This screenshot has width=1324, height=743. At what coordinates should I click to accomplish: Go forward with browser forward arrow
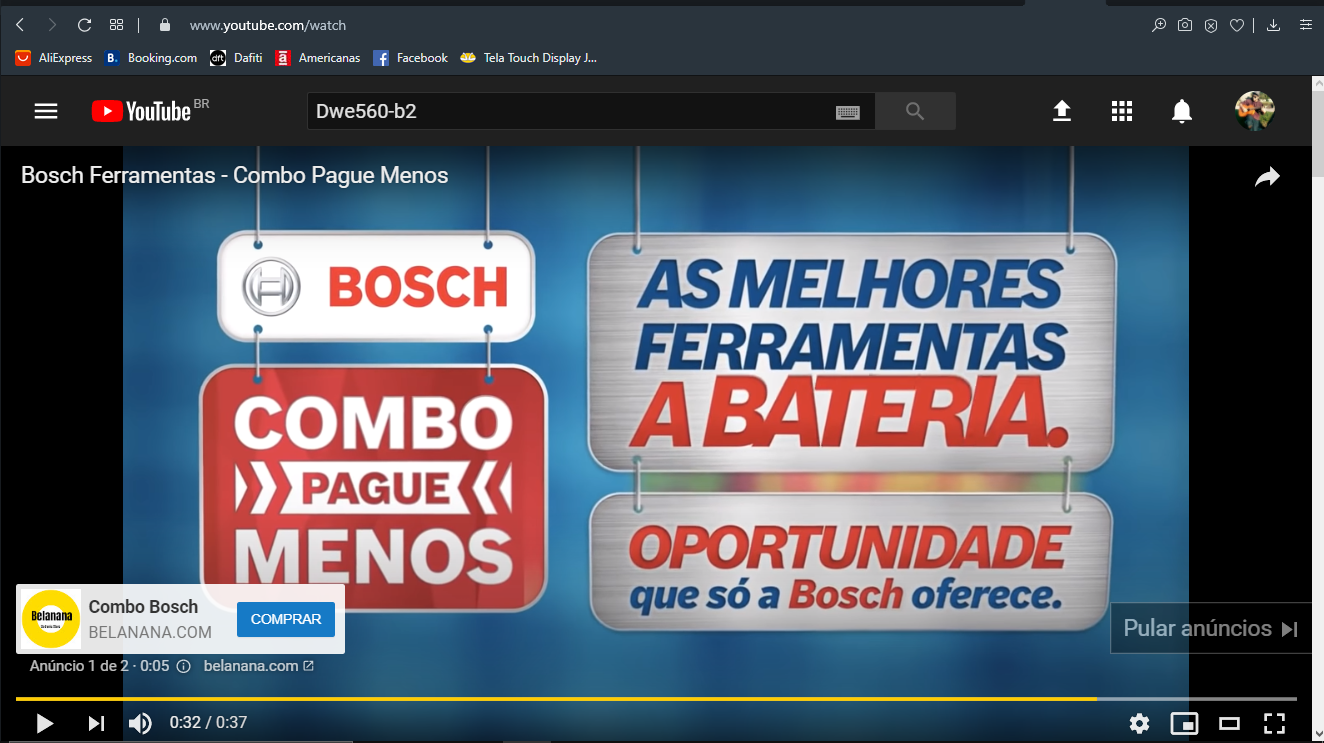point(52,25)
